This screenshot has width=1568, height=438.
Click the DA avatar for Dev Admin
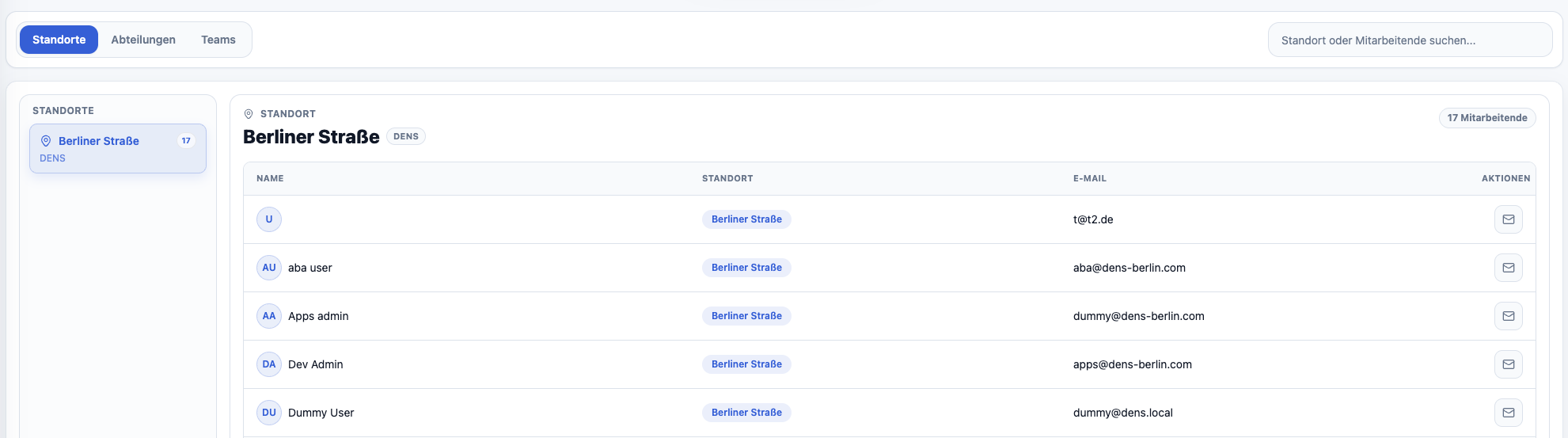269,364
